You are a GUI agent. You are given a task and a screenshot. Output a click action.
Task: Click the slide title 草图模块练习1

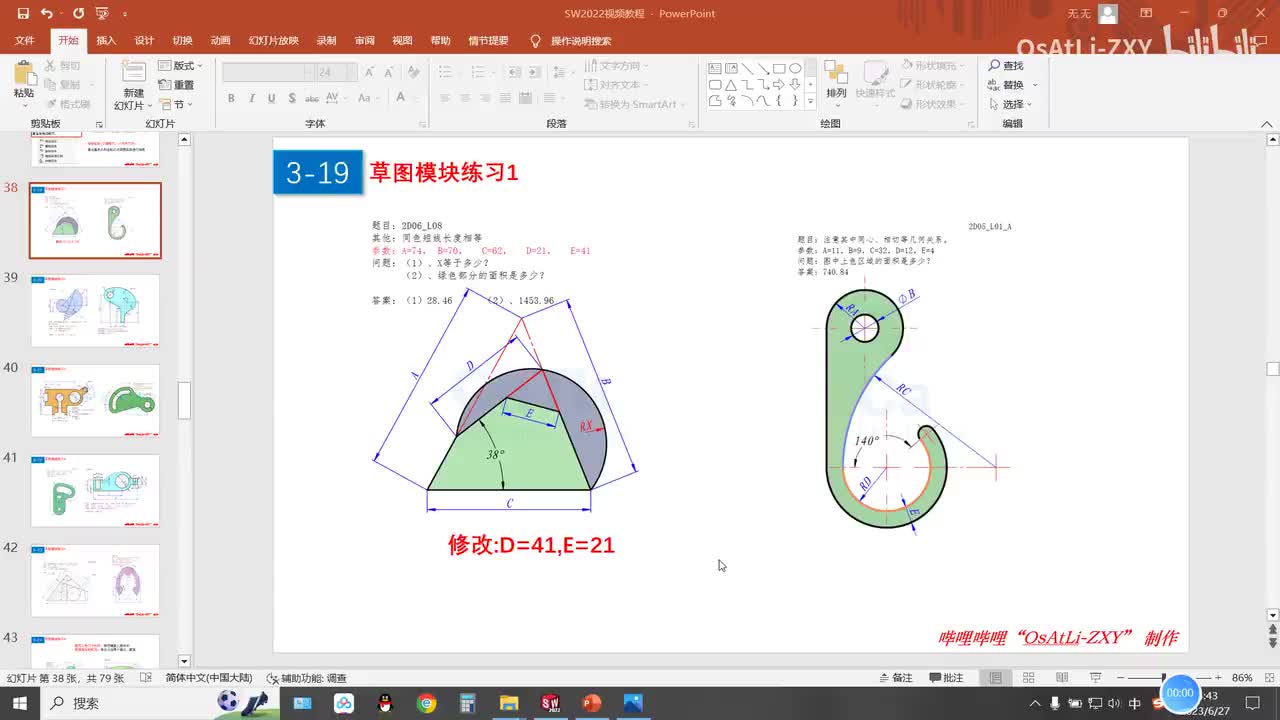(x=444, y=172)
